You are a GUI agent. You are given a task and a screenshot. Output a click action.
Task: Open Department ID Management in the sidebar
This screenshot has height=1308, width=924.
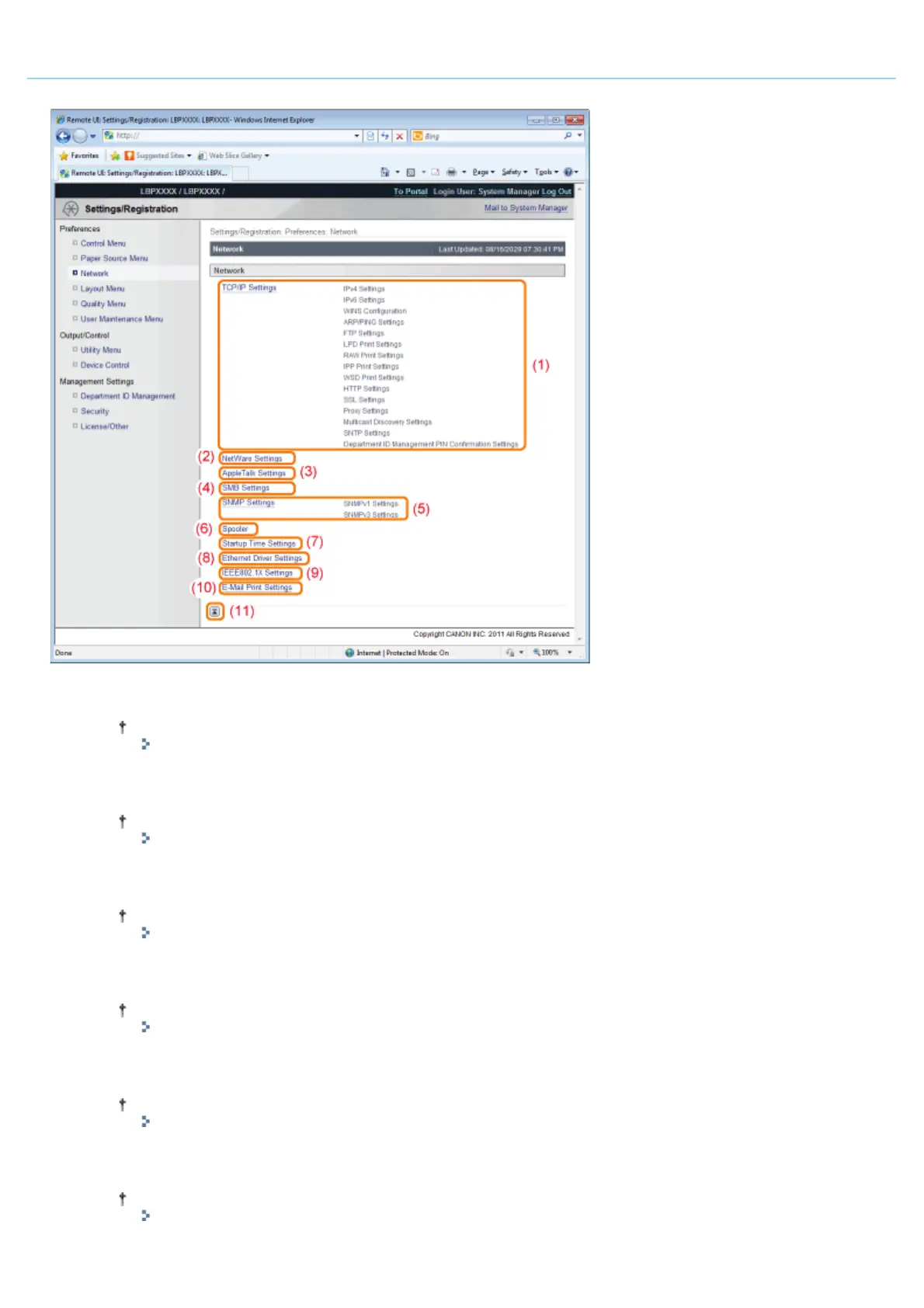coord(128,396)
